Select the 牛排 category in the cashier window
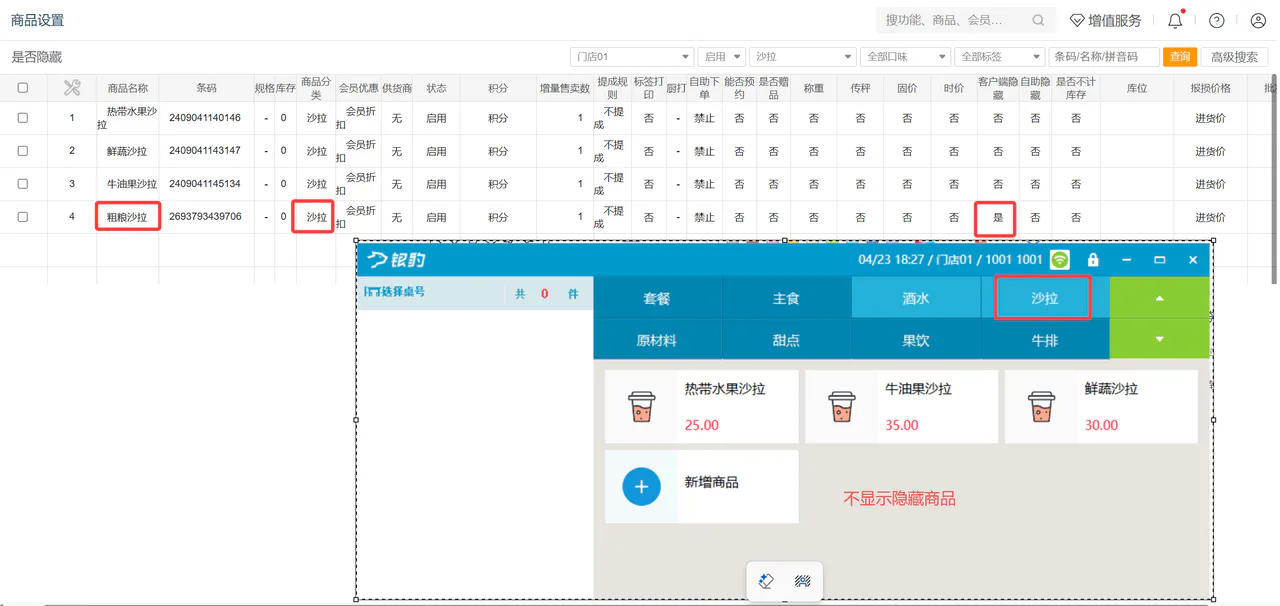1280x606 pixels. click(1045, 340)
